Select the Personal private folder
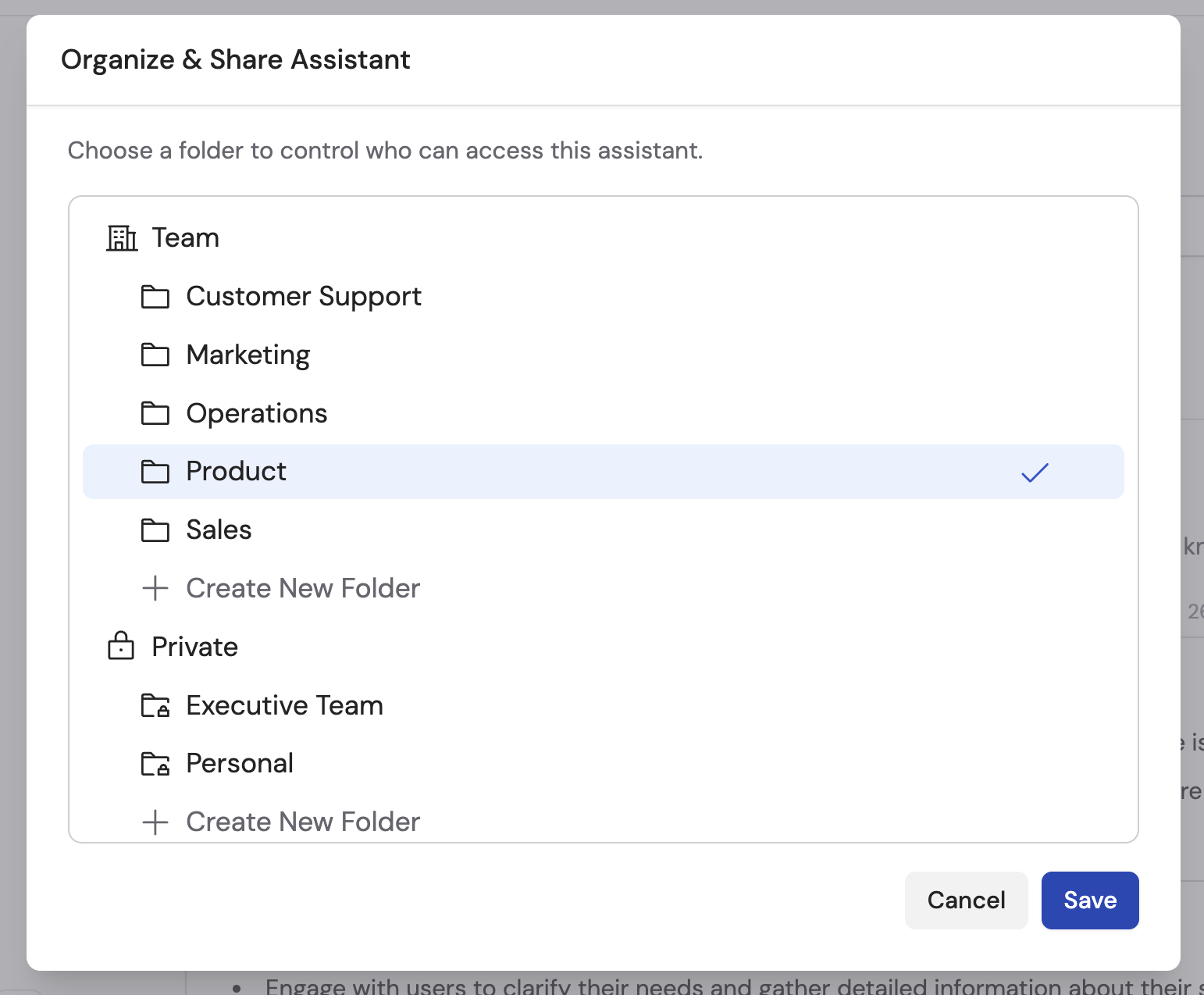Image resolution: width=1204 pixels, height=995 pixels. (x=239, y=763)
